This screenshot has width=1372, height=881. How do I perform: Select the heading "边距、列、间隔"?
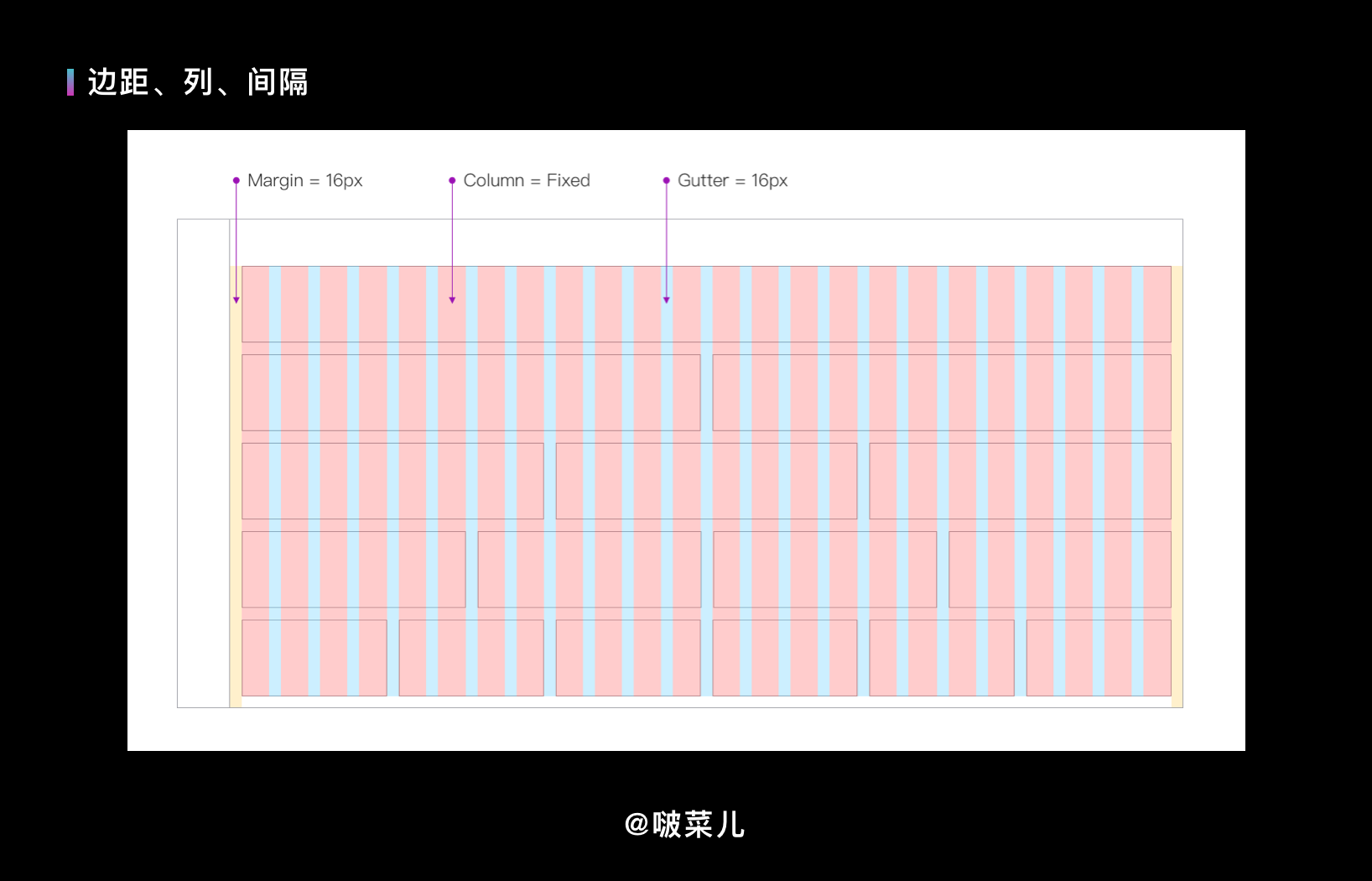[x=198, y=82]
